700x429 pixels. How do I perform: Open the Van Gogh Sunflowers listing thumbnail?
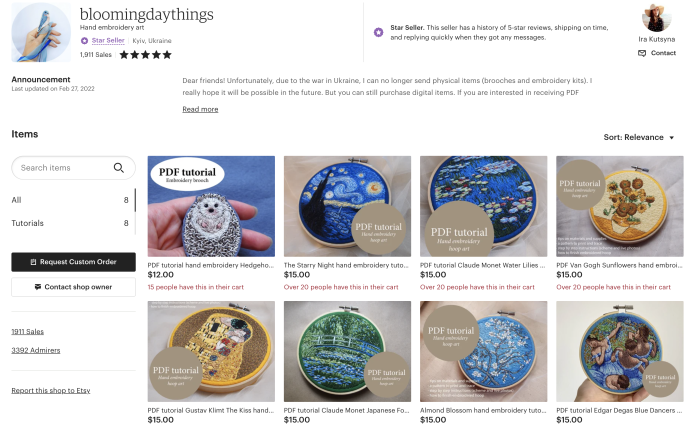click(x=620, y=206)
